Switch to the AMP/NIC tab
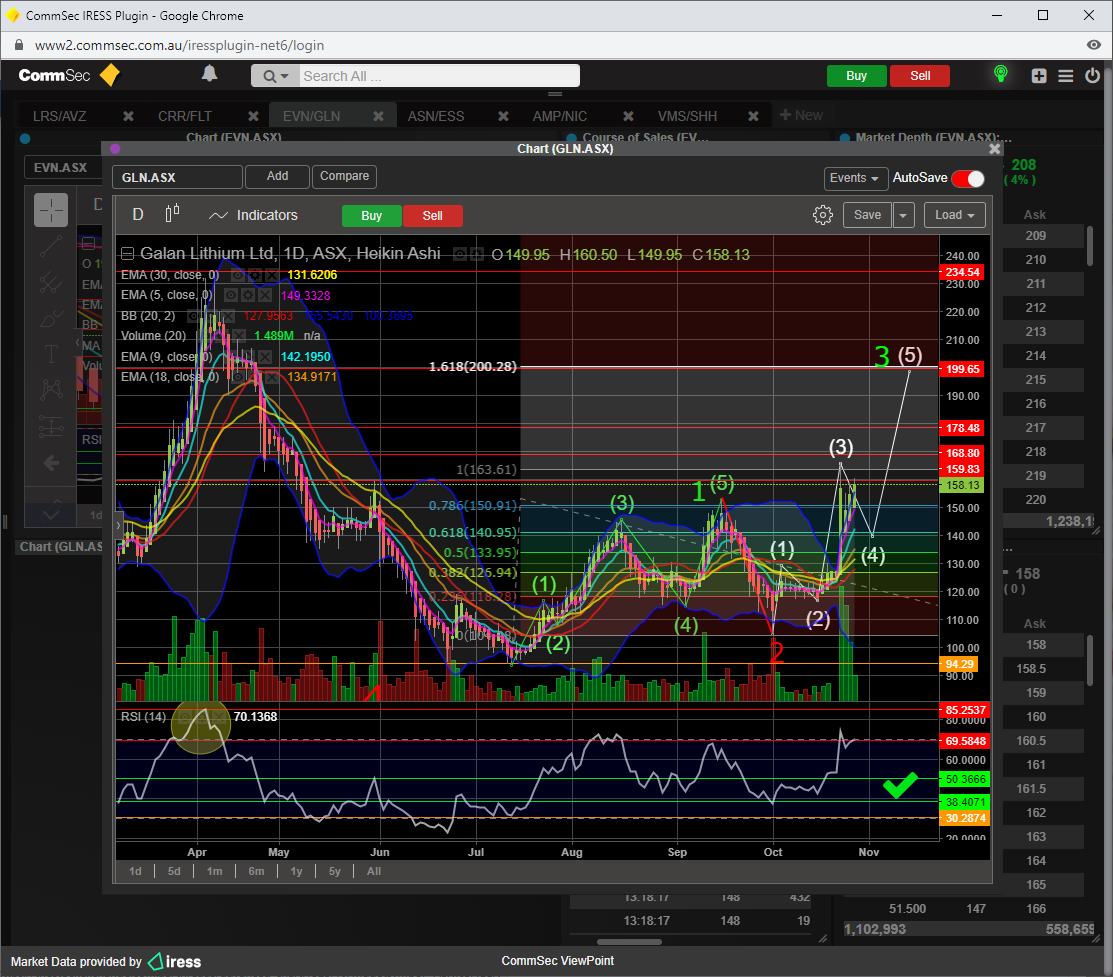This screenshot has height=977, width=1113. click(560, 116)
